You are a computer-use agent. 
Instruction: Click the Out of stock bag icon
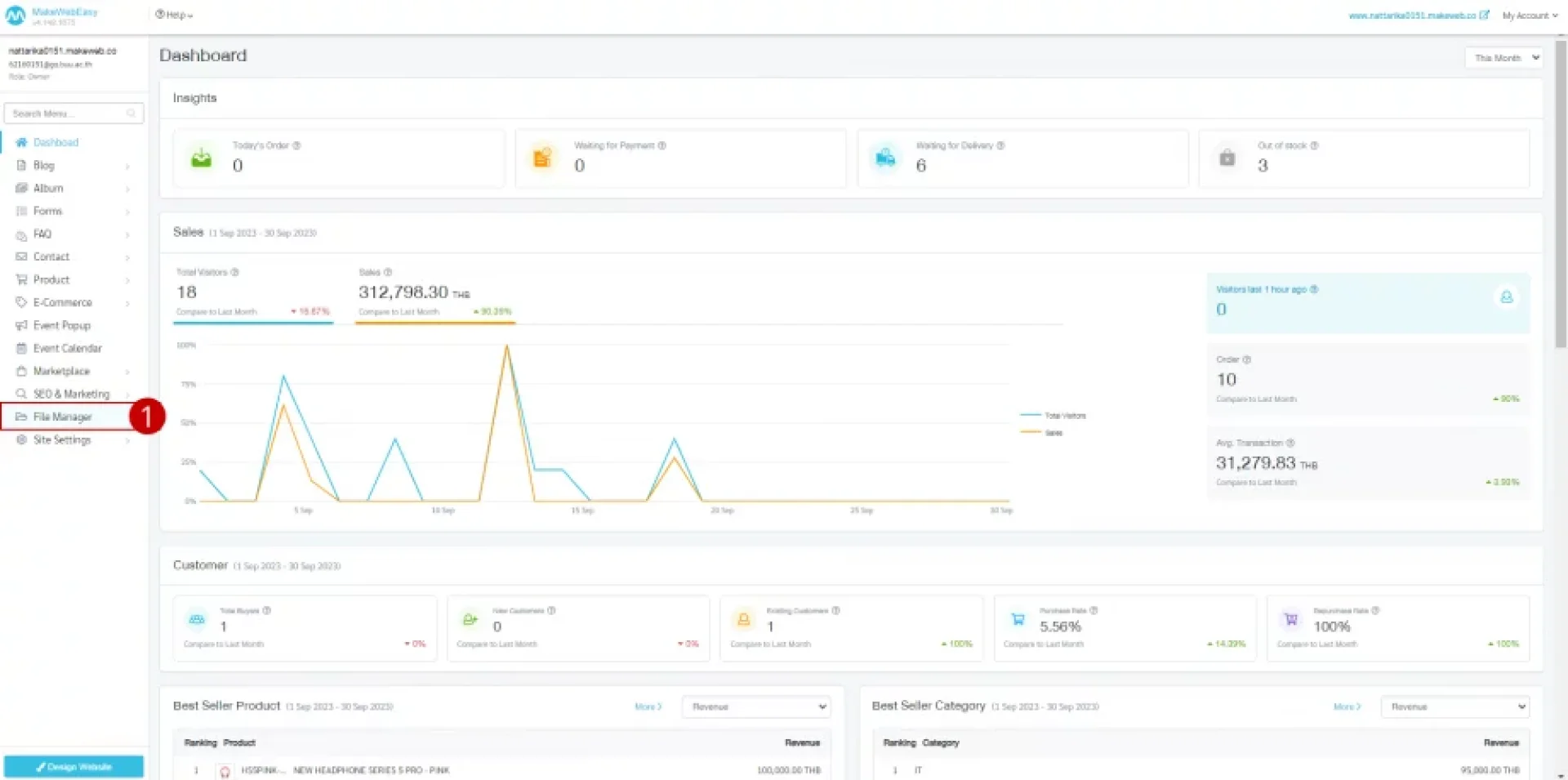(x=1227, y=158)
